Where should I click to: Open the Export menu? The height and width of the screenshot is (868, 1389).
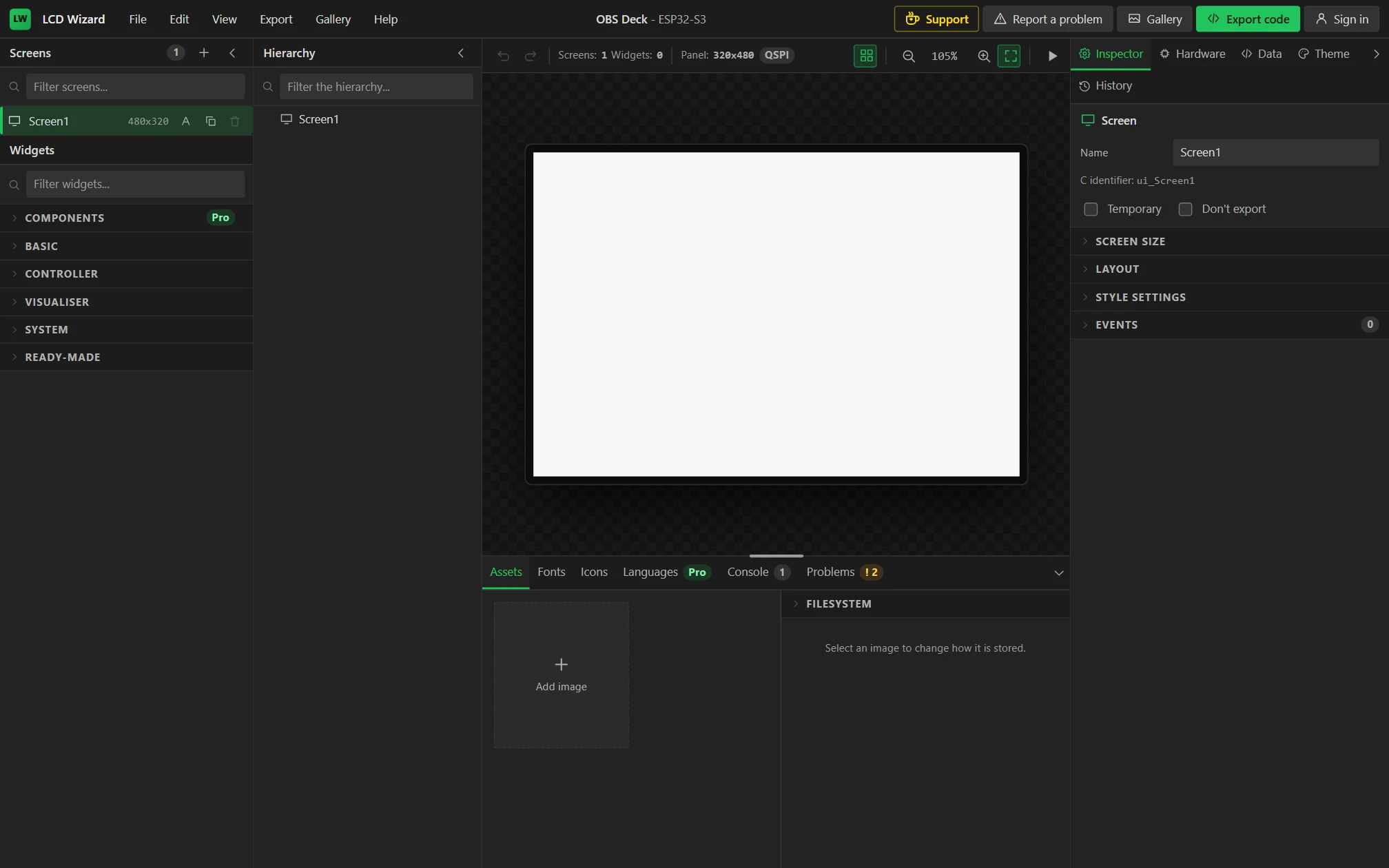[276, 19]
